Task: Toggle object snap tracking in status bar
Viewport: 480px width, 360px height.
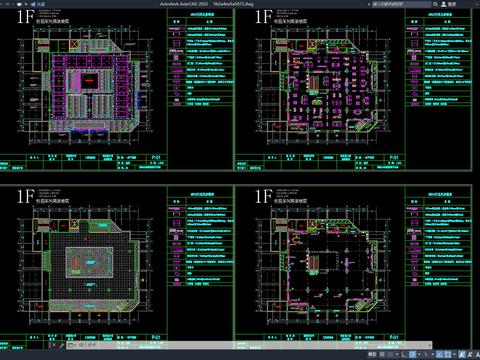Action: point(439,354)
